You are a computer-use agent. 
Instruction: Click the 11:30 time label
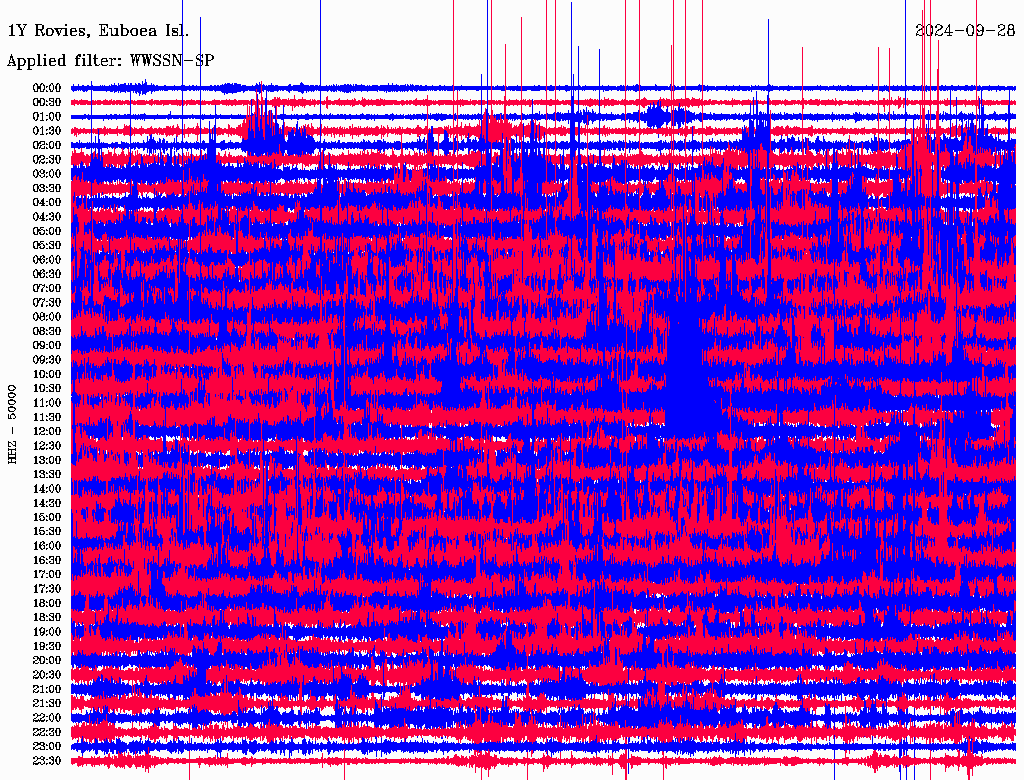(x=47, y=417)
